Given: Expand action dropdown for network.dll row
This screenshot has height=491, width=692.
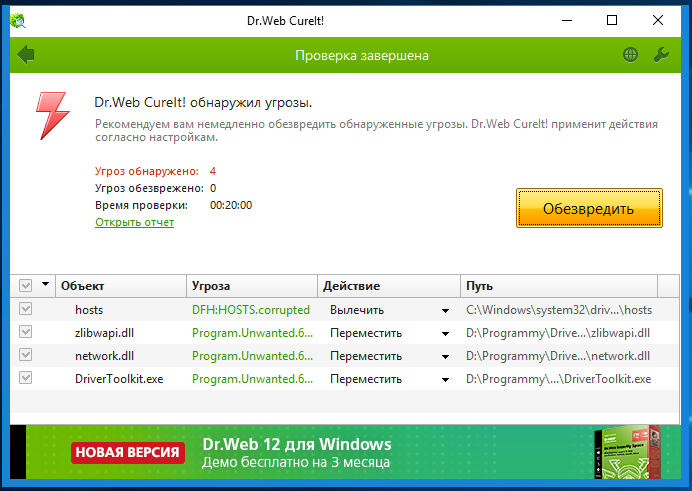Looking at the screenshot, I should [445, 357].
